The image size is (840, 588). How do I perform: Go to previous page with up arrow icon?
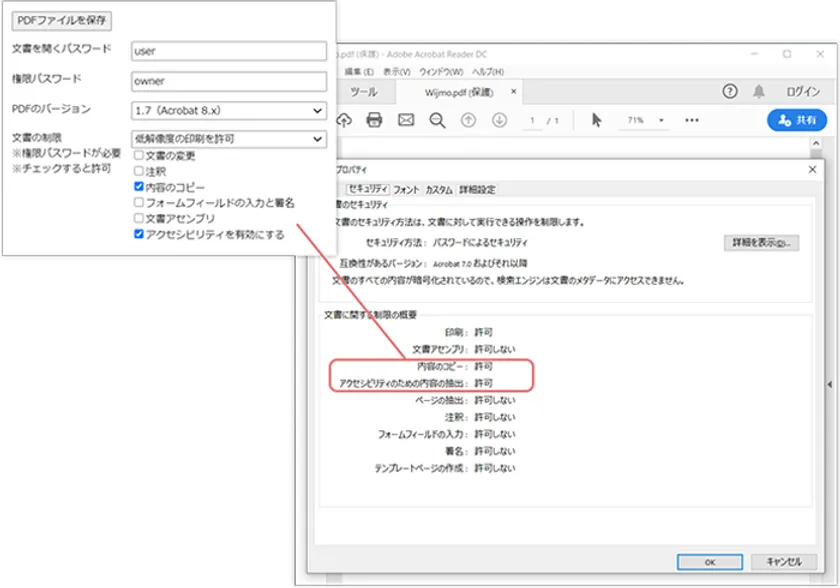tap(468, 120)
